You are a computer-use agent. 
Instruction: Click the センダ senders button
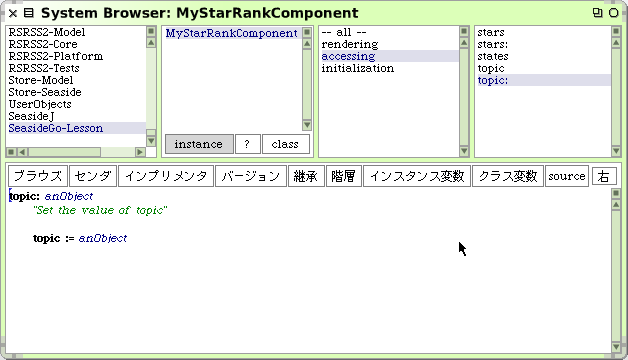(93, 176)
